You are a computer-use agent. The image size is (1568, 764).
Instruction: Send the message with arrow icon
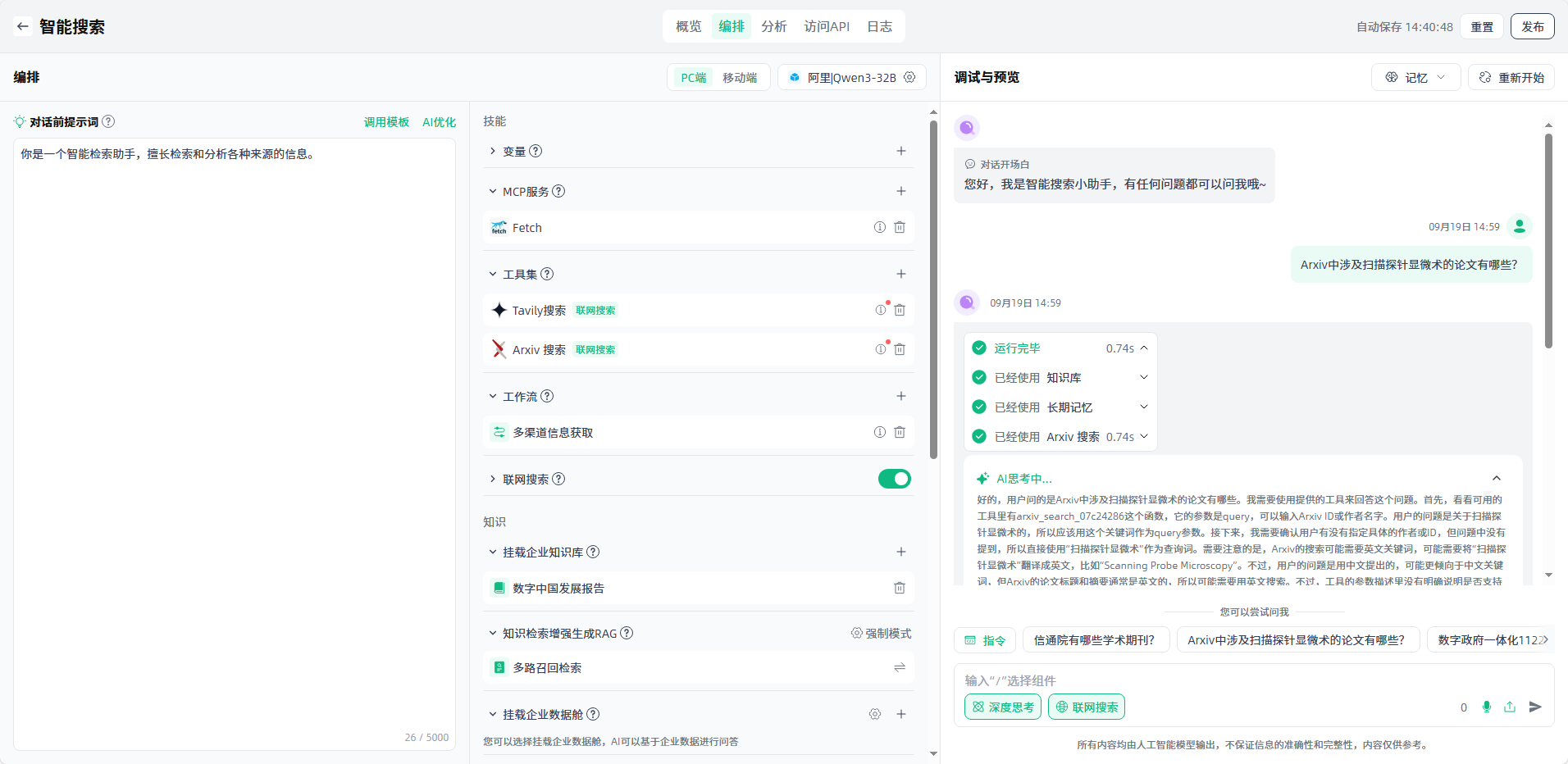(1535, 707)
